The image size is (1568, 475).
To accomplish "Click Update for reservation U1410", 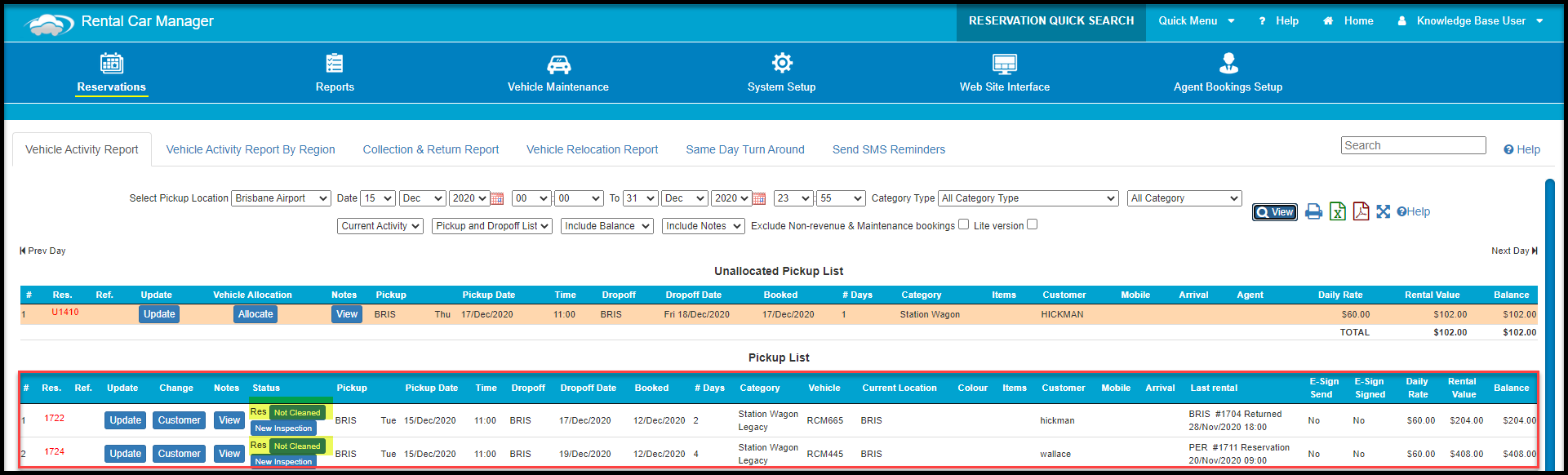I will (x=159, y=314).
